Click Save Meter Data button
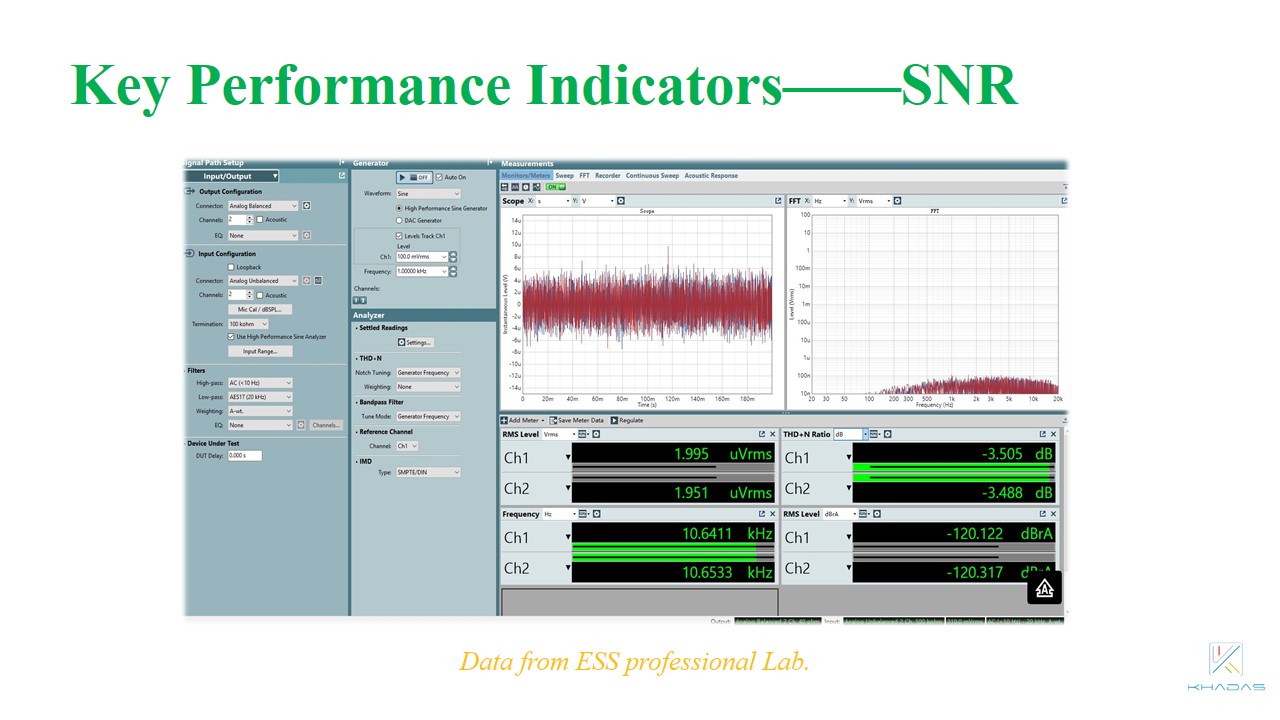 point(577,420)
